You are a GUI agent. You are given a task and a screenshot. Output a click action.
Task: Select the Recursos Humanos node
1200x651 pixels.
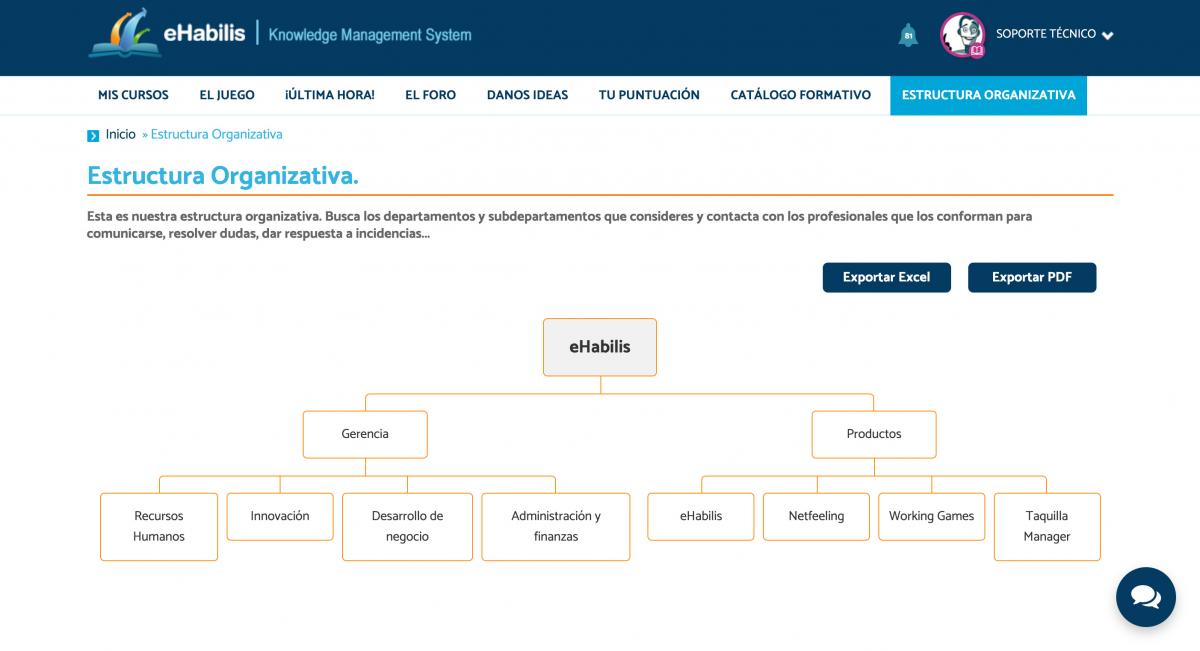[x=159, y=526]
